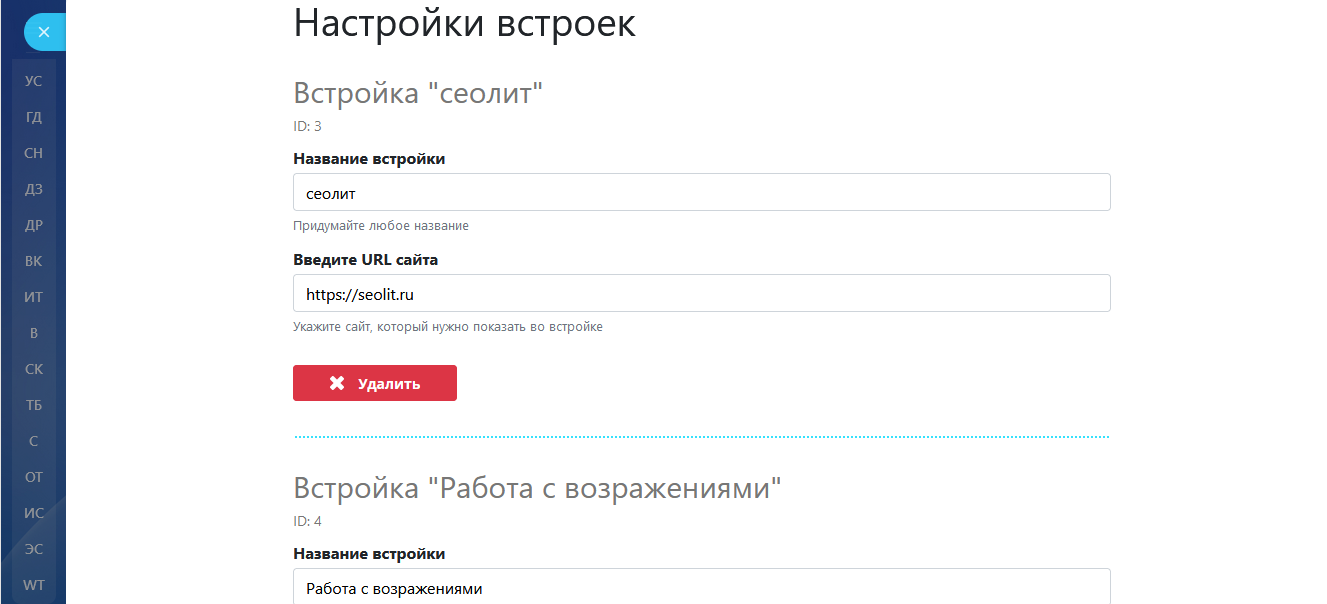Open the ДЗ sidebar item
Image resolution: width=1327 pixels, height=604 pixels.
click(34, 189)
